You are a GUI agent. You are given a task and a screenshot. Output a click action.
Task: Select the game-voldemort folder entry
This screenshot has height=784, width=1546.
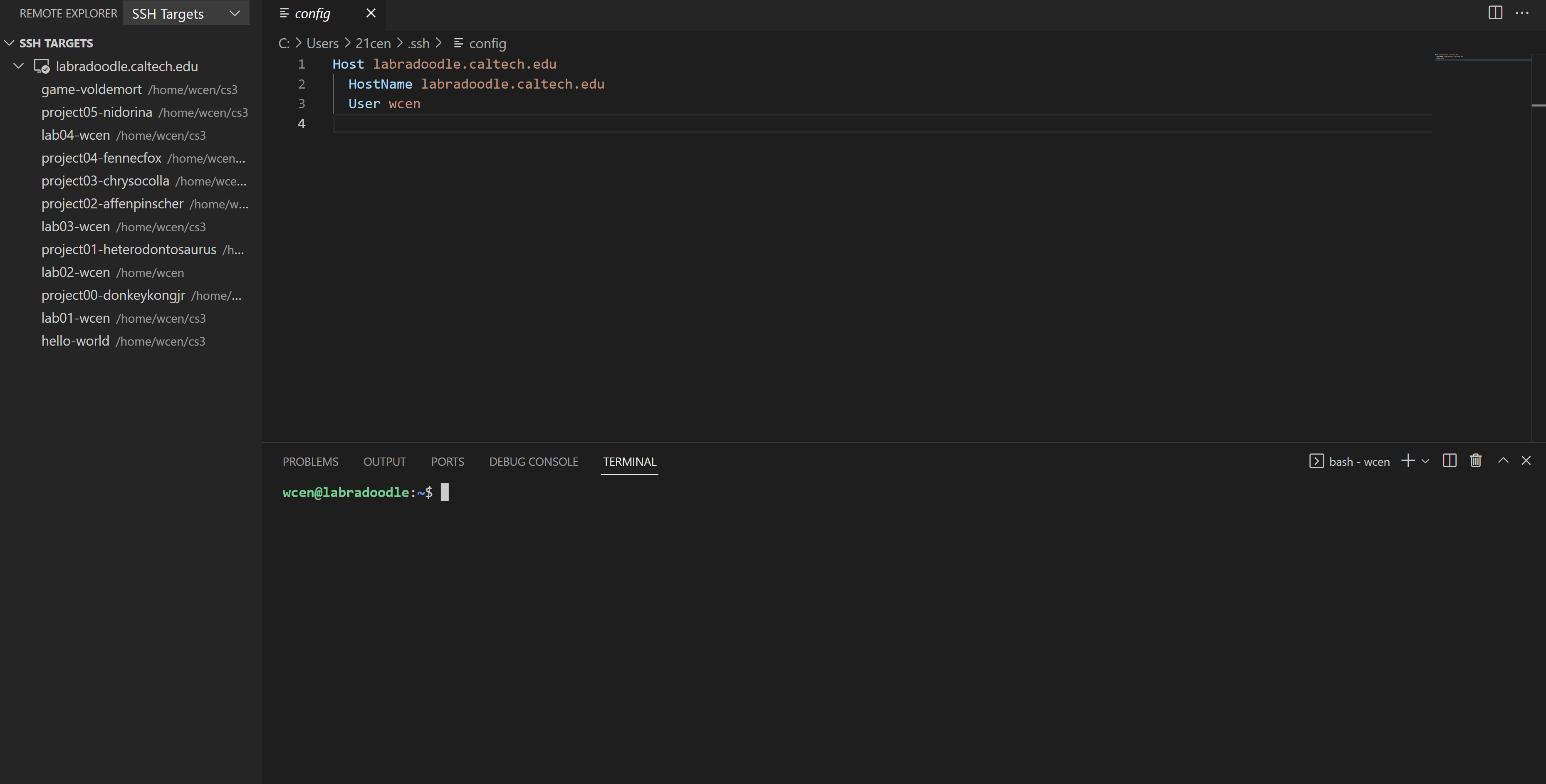pos(91,89)
